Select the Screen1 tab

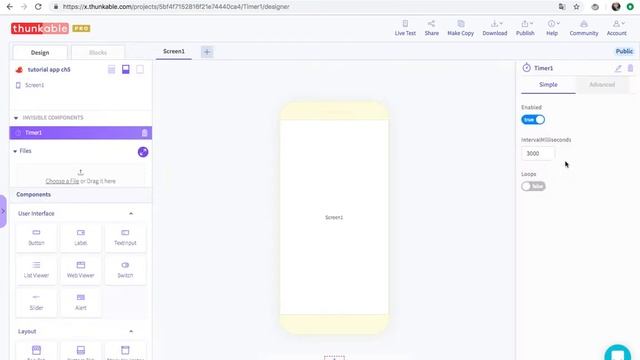174,51
